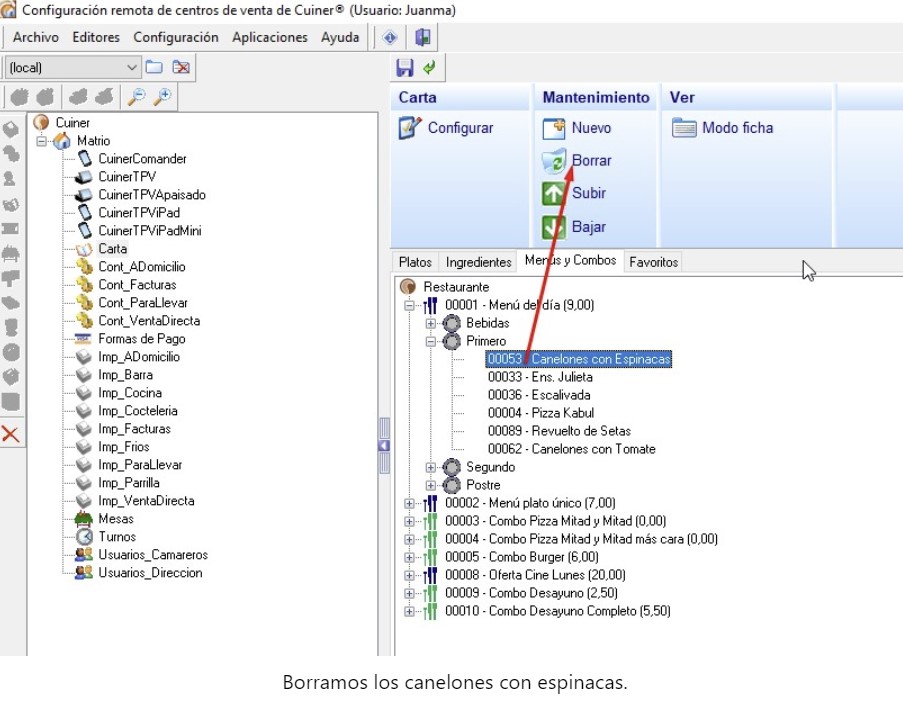Click the panel splitter collapse arrow

click(x=384, y=446)
